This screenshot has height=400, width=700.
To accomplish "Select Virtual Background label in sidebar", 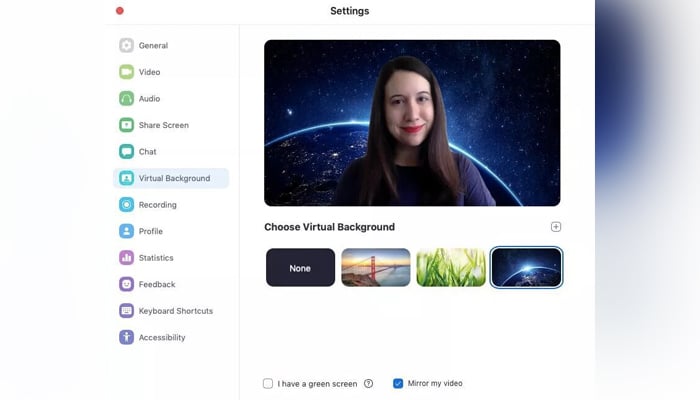I will [174, 178].
